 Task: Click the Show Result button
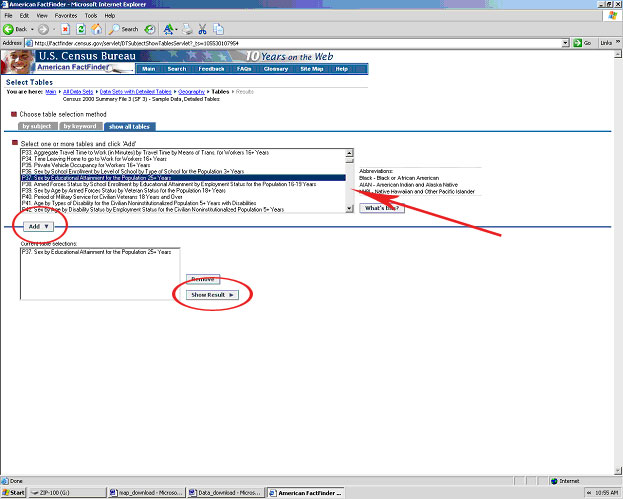coord(212,295)
